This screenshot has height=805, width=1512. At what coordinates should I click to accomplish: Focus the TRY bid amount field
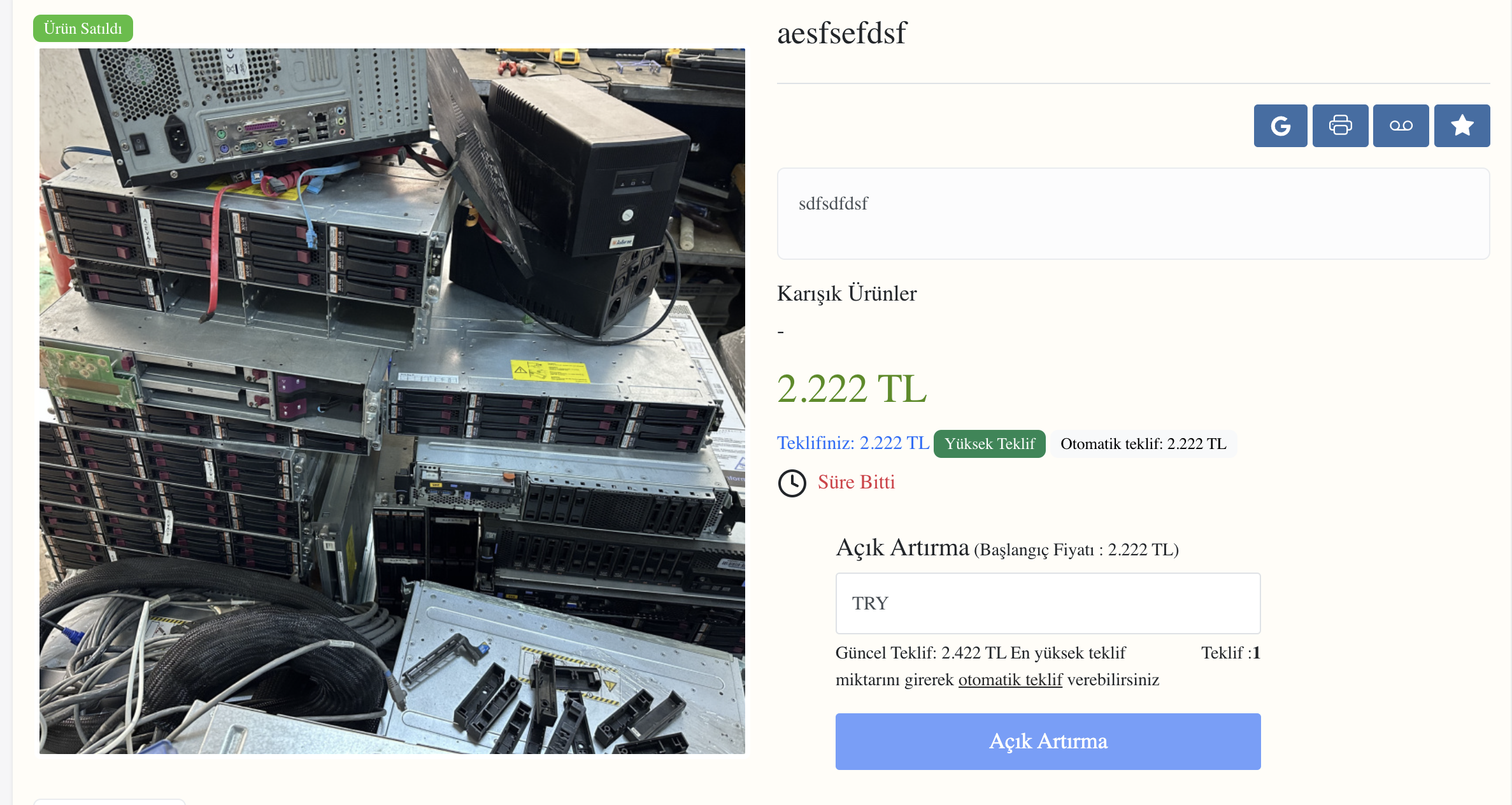[x=1048, y=603]
